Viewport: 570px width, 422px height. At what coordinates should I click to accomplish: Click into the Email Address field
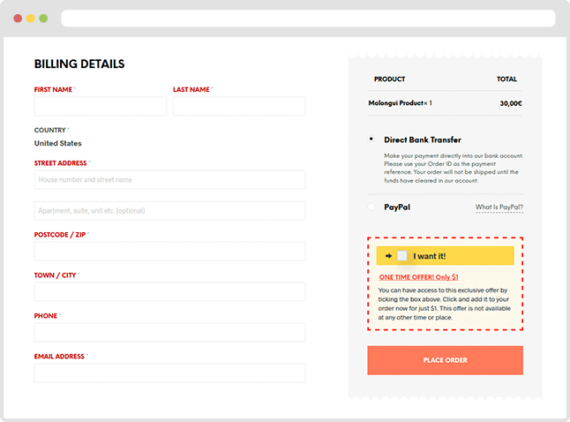point(170,373)
